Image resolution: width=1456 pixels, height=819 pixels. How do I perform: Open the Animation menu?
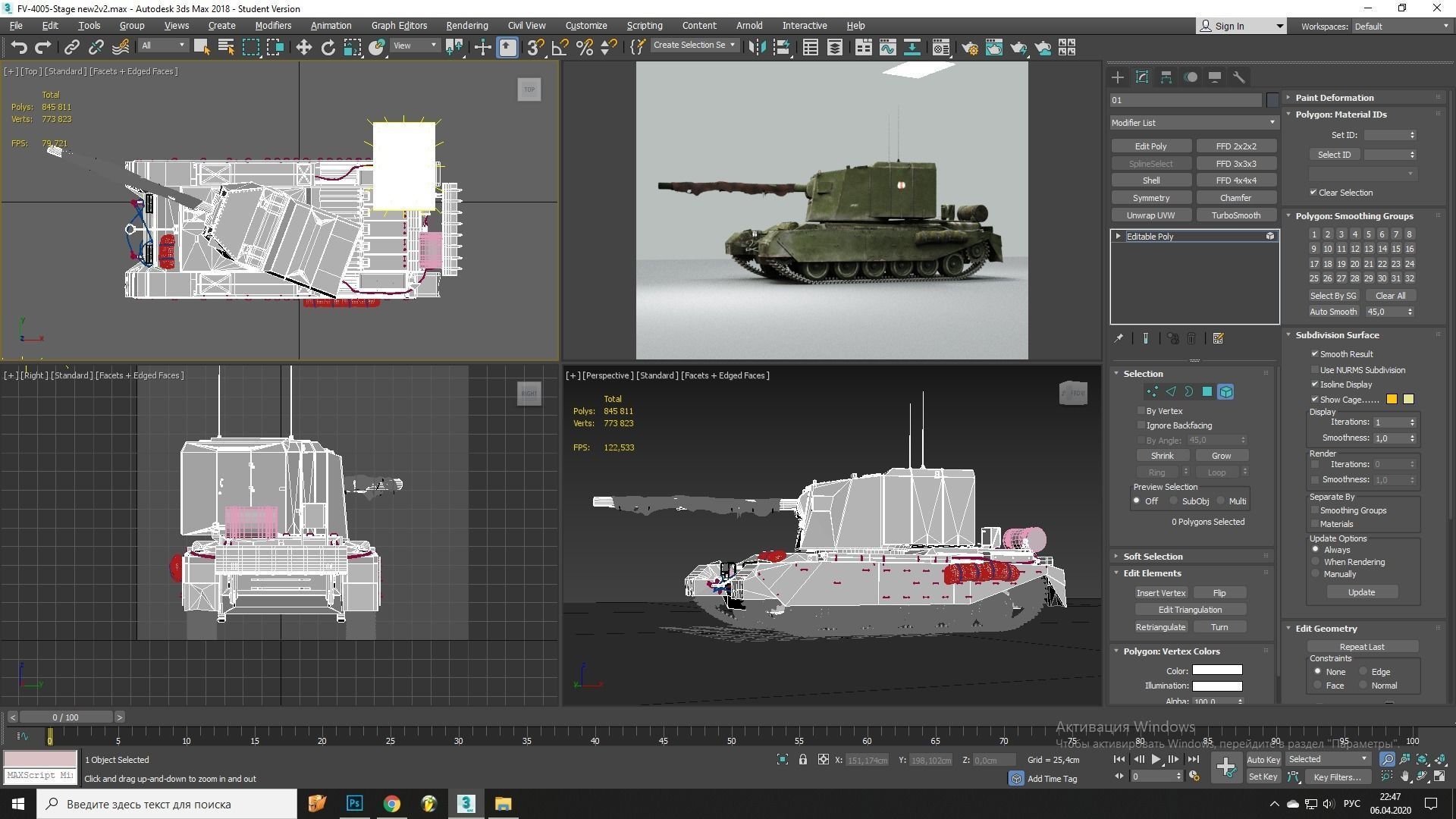(331, 26)
